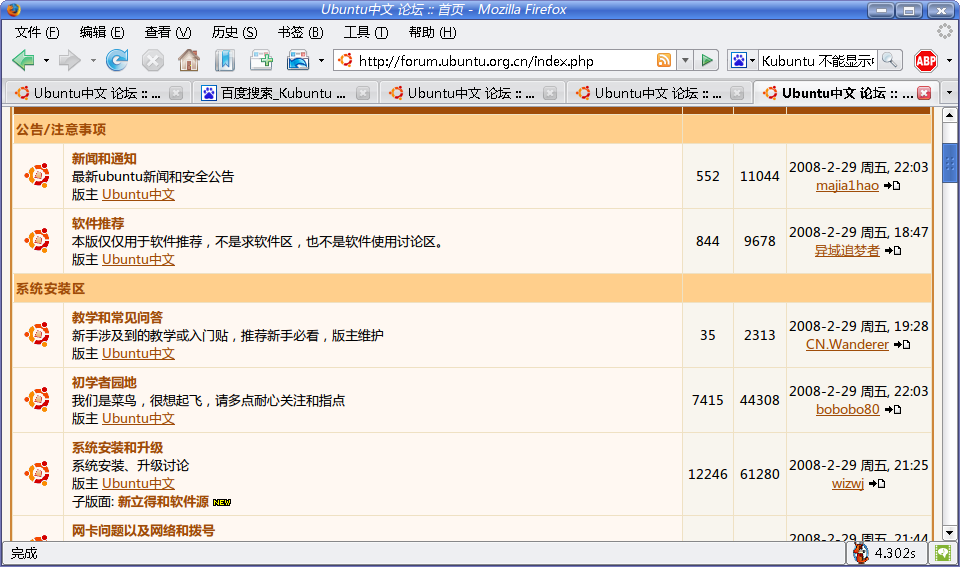View latest post icon beside CN.Wanderer
960x567 pixels.
[902, 345]
